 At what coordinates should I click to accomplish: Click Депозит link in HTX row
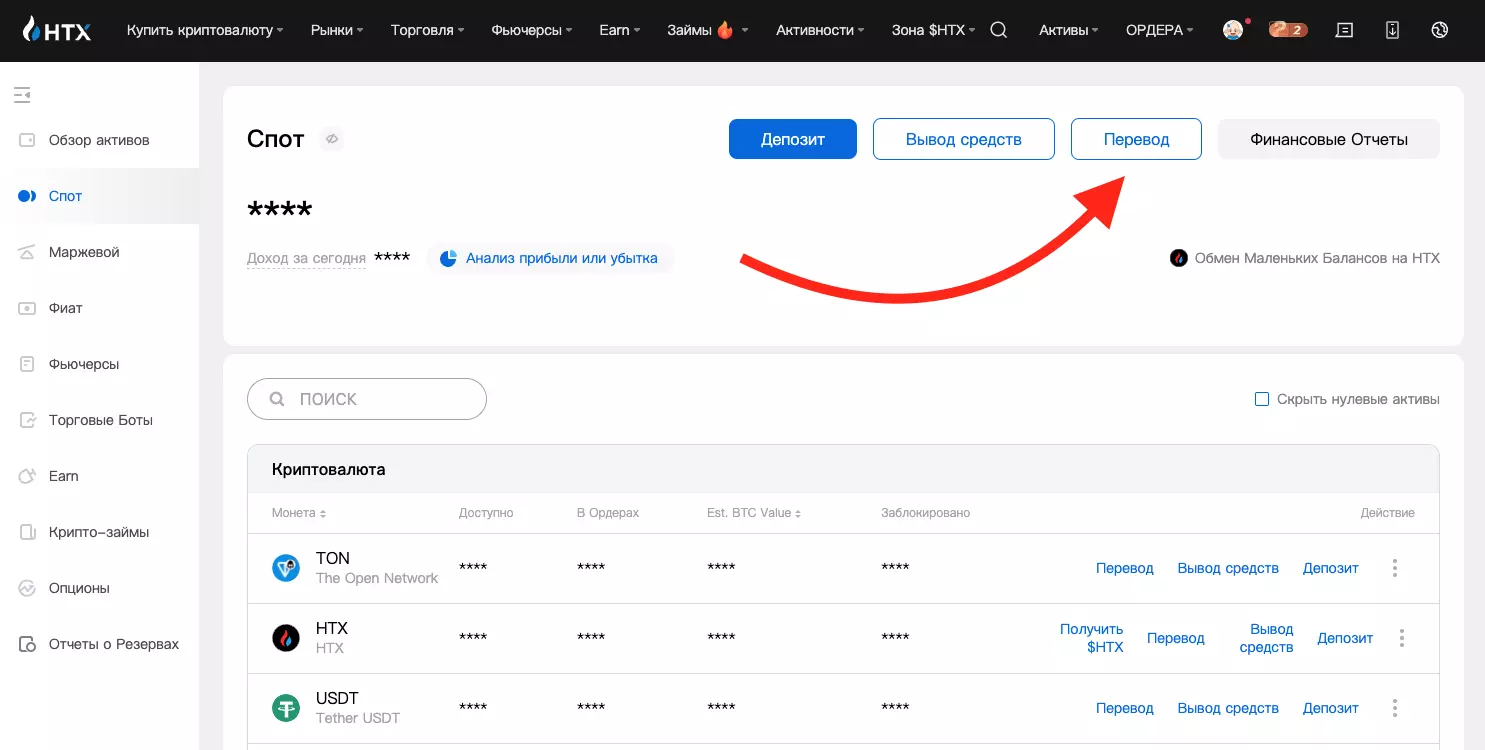1345,638
